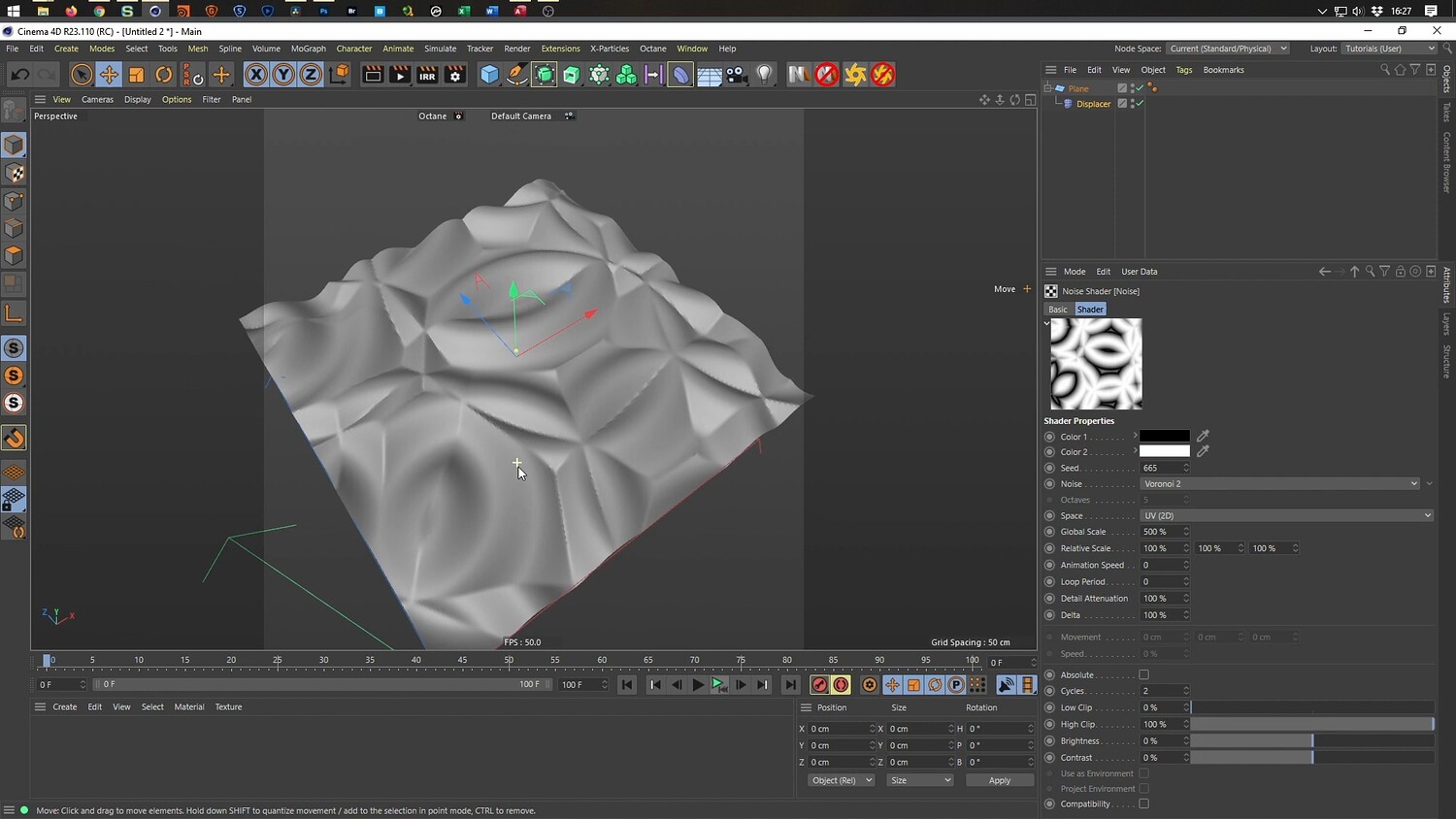Open the MoGraph menu
The image size is (1456, 819).
click(x=308, y=49)
